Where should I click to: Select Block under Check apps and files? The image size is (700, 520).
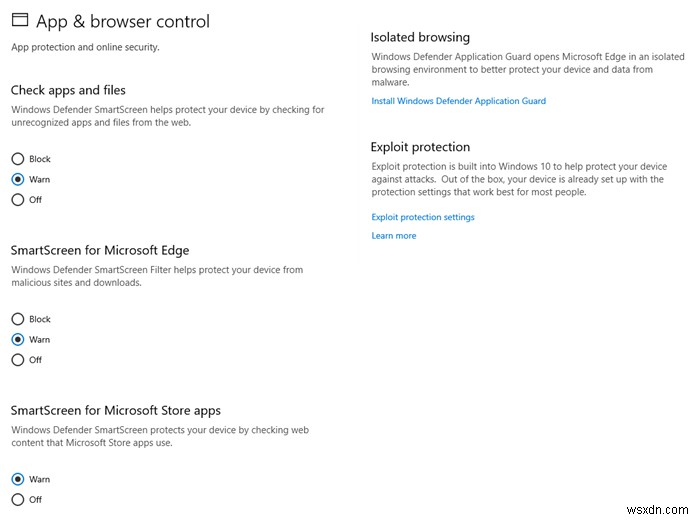18,159
